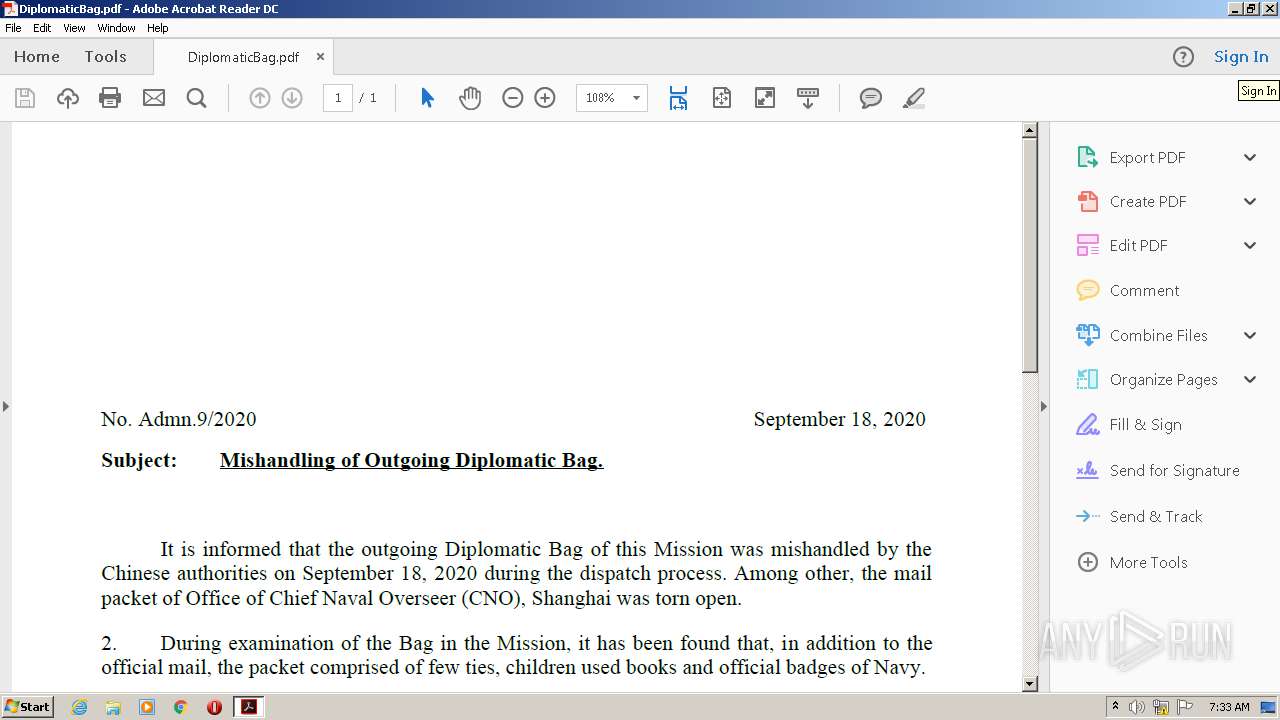
Task: Open the View menu
Action: tap(74, 28)
